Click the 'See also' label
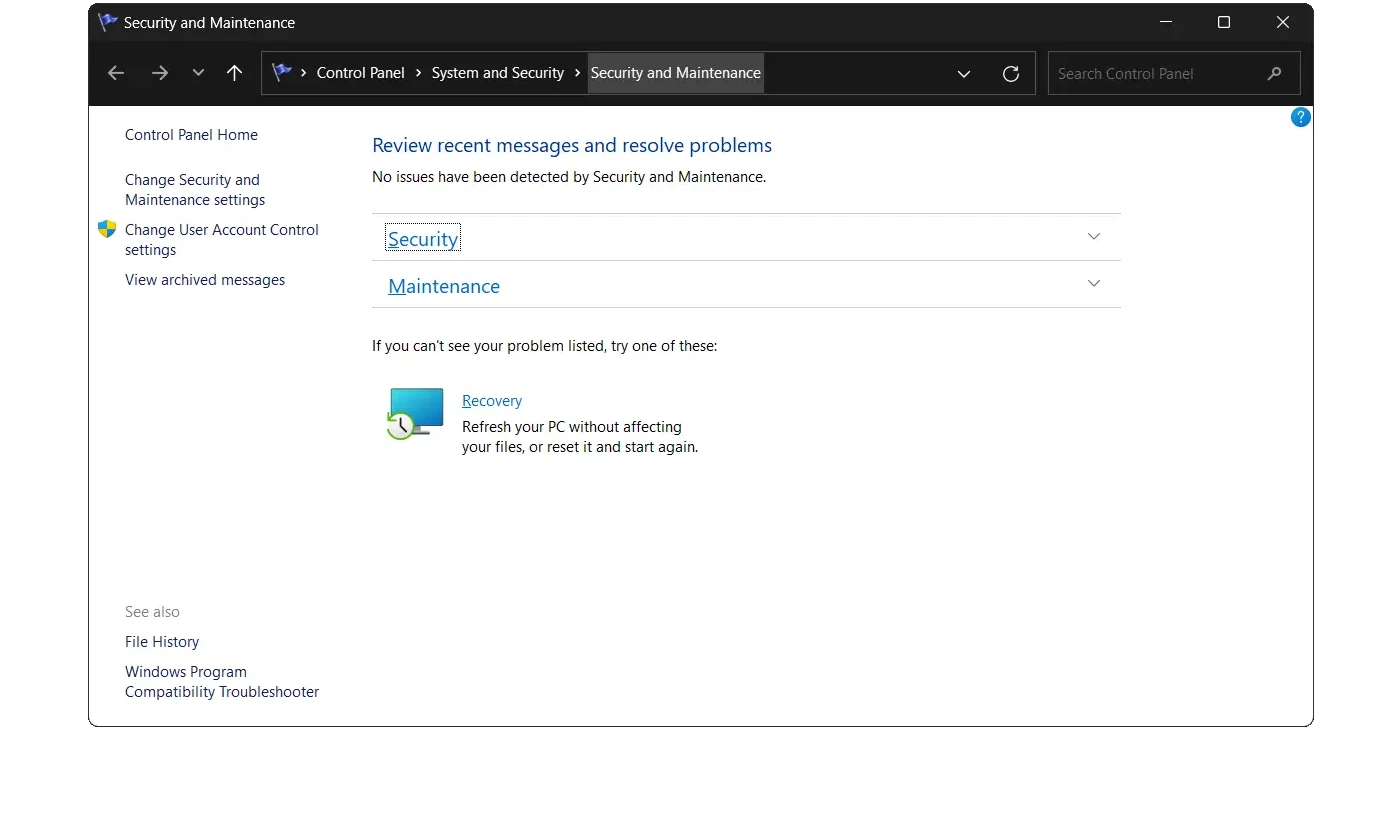 152,612
